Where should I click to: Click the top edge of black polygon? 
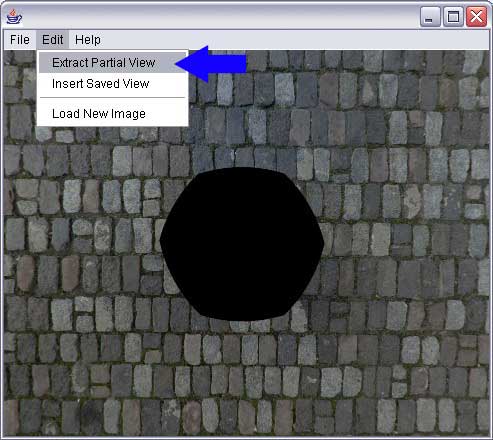[239, 168]
